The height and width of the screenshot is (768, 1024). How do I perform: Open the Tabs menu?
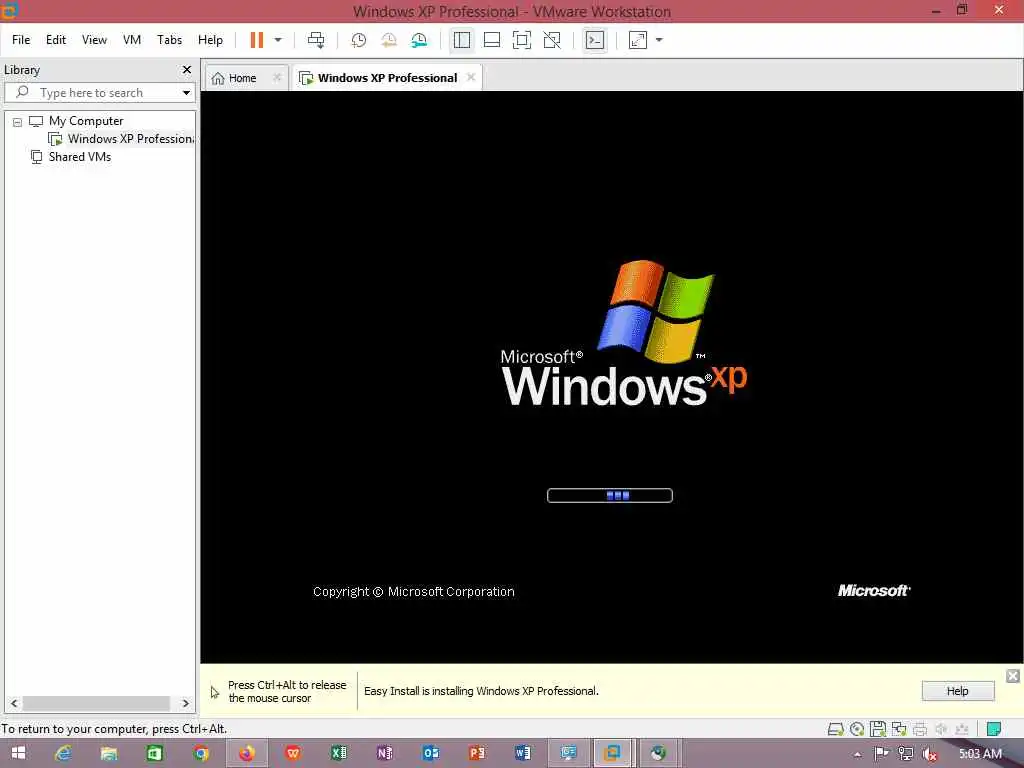point(169,40)
